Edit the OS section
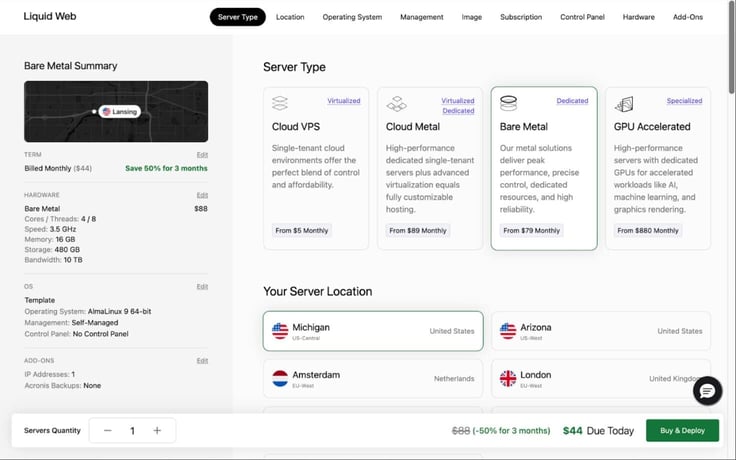 coord(202,287)
